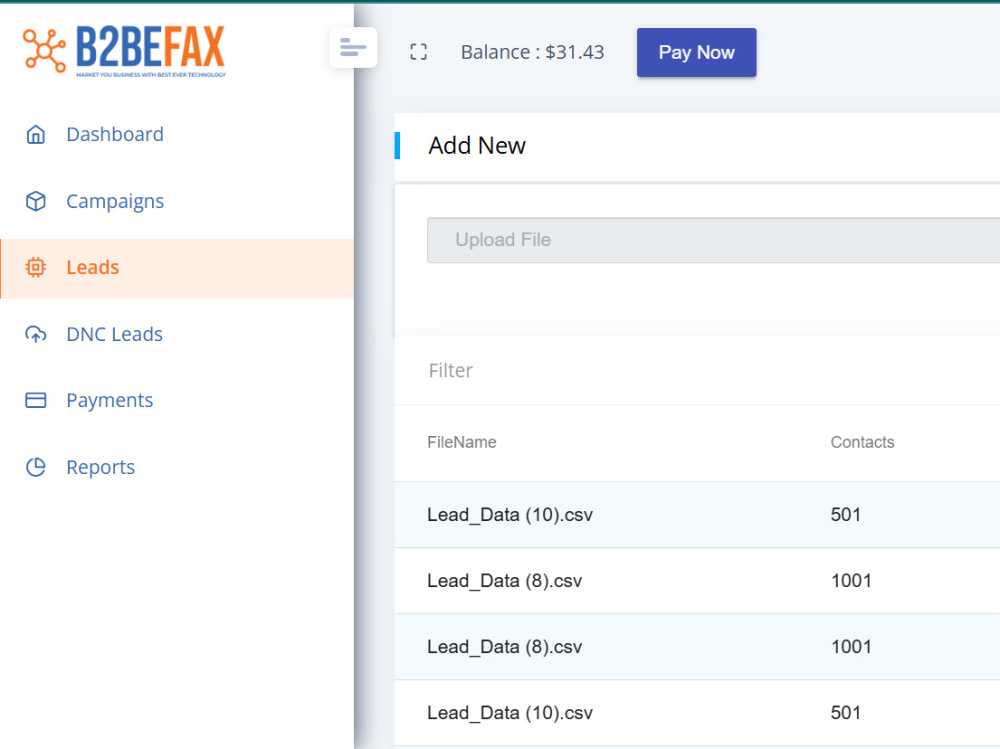This screenshot has height=749, width=1000.
Task: Click the Dashboard home icon
Action: (36, 135)
